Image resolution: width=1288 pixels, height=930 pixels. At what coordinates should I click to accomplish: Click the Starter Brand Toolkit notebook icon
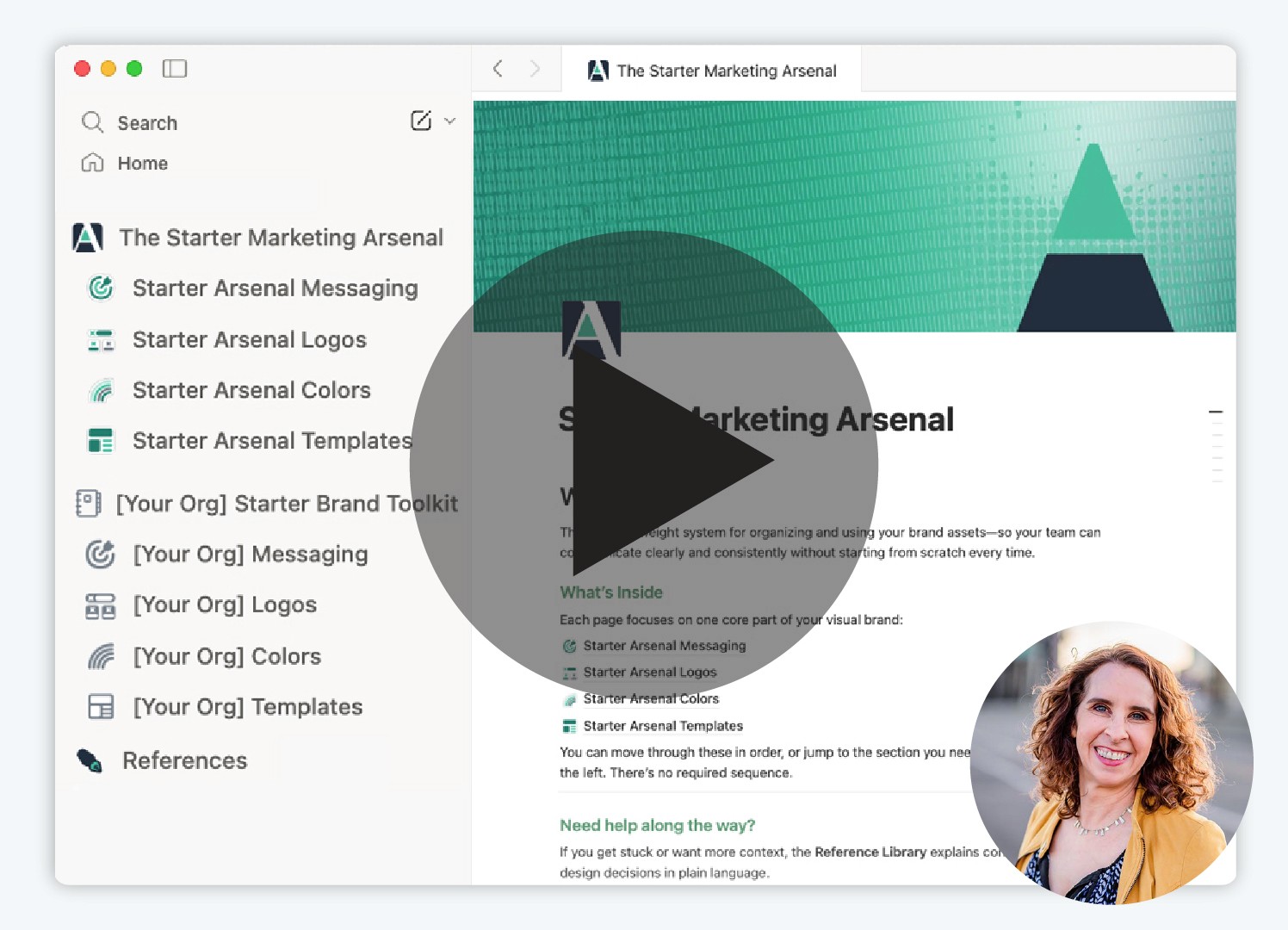[88, 504]
